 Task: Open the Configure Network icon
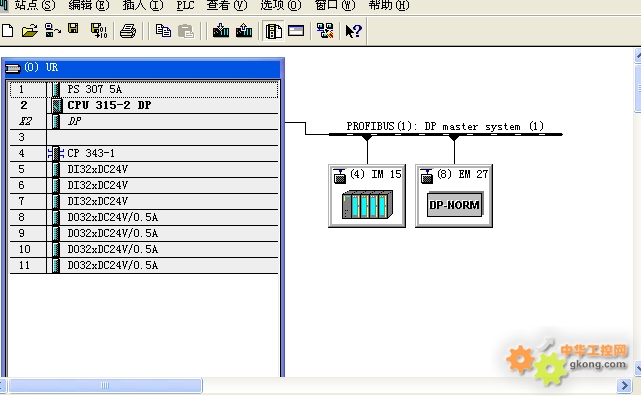tap(325, 31)
